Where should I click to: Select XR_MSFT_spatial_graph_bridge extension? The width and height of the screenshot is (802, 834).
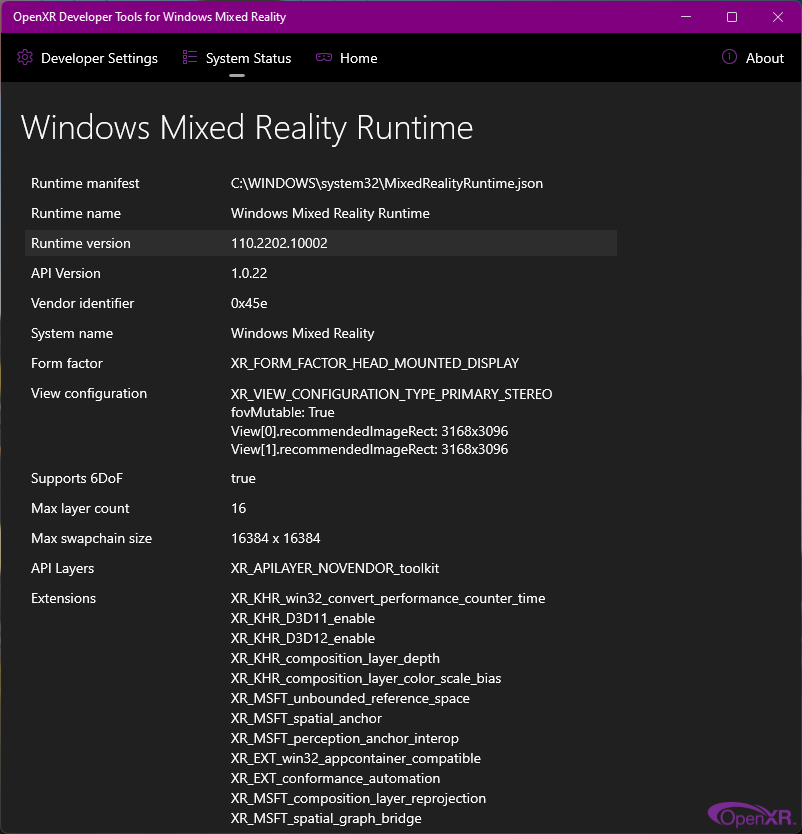point(327,819)
